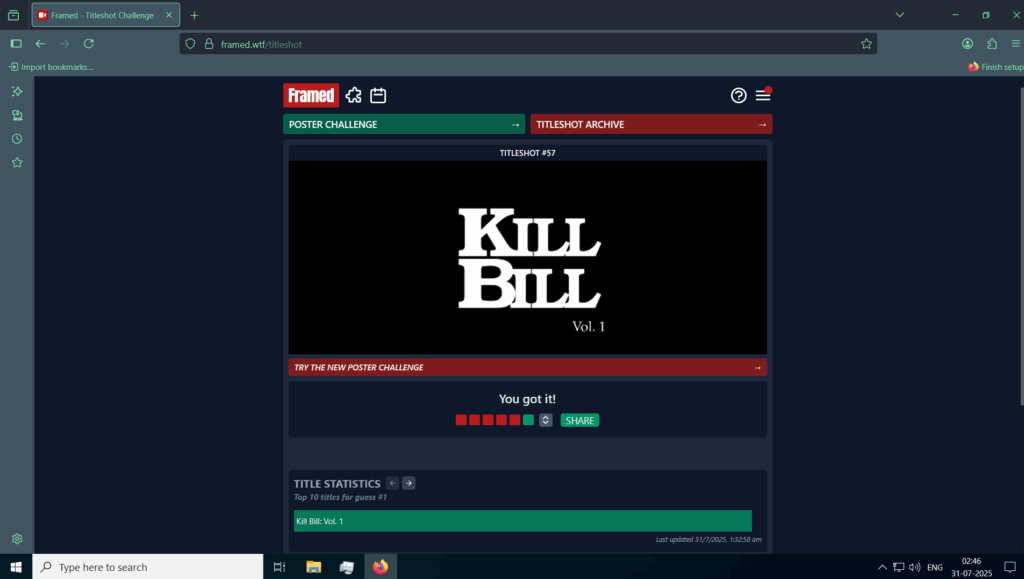Image resolution: width=1024 pixels, height=579 pixels.
Task: Click the Framed logo
Action: tap(310, 95)
